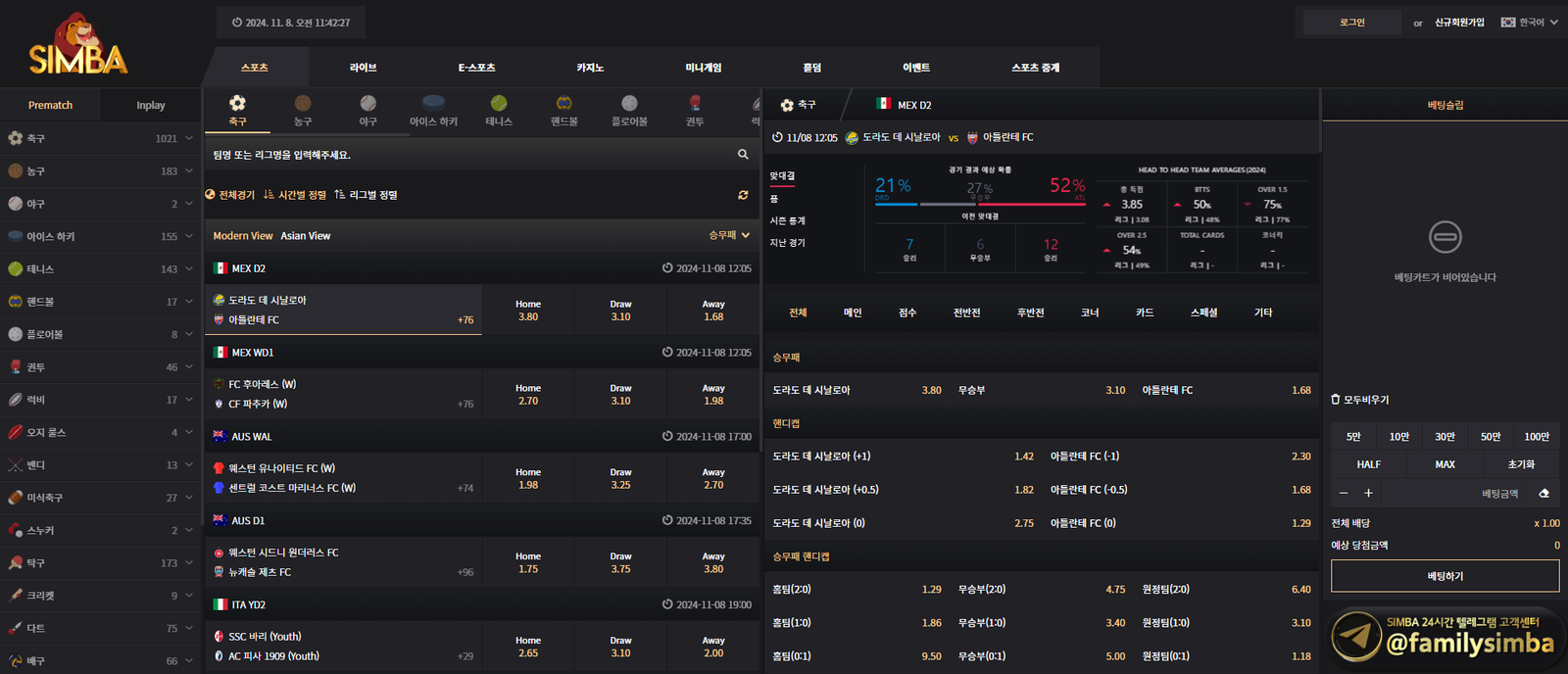Click the trash icon to clear all bets
Viewport: 1568px width, 674px height.
[1336, 400]
